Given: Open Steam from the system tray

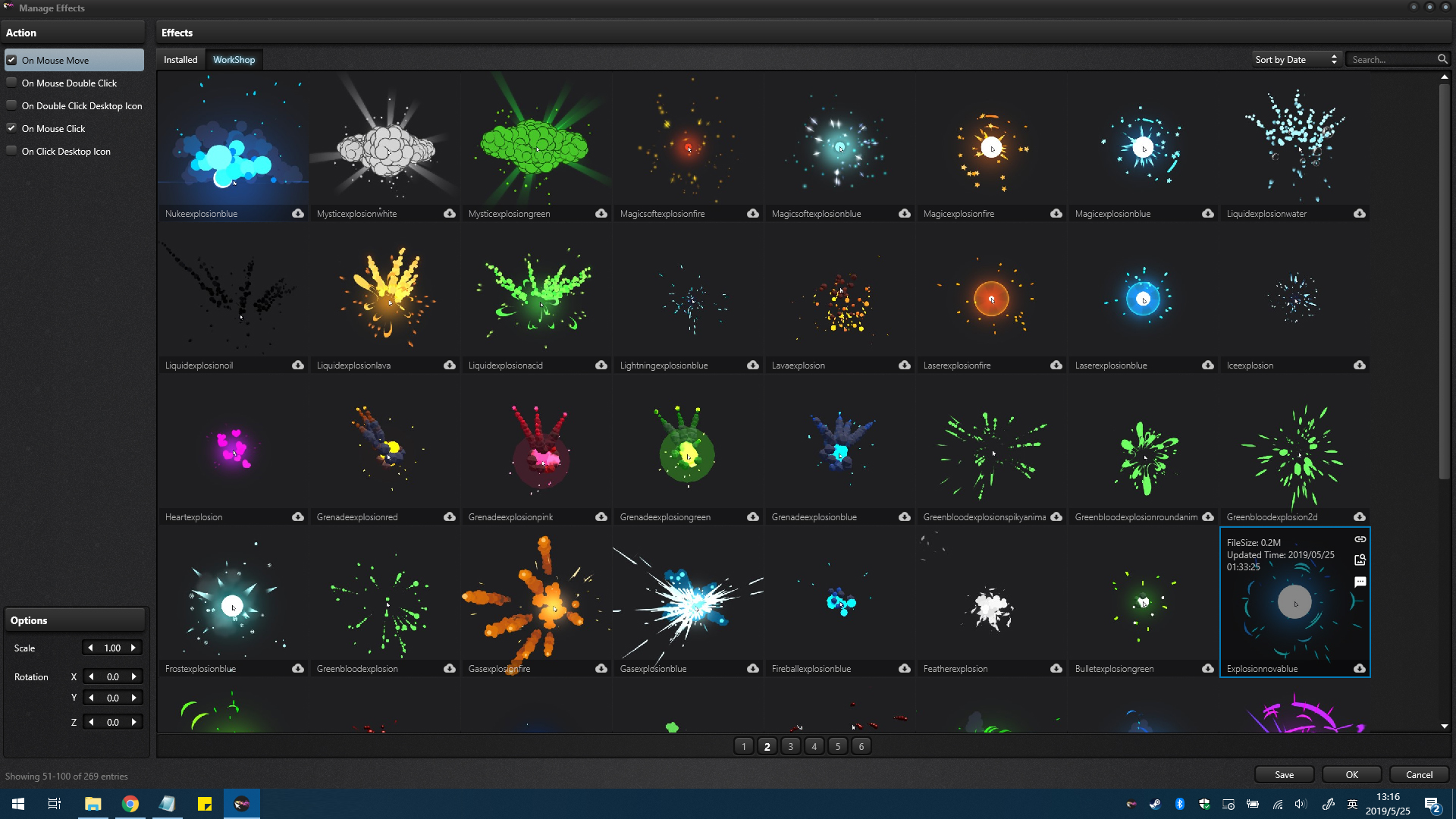Looking at the screenshot, I should [1155, 804].
